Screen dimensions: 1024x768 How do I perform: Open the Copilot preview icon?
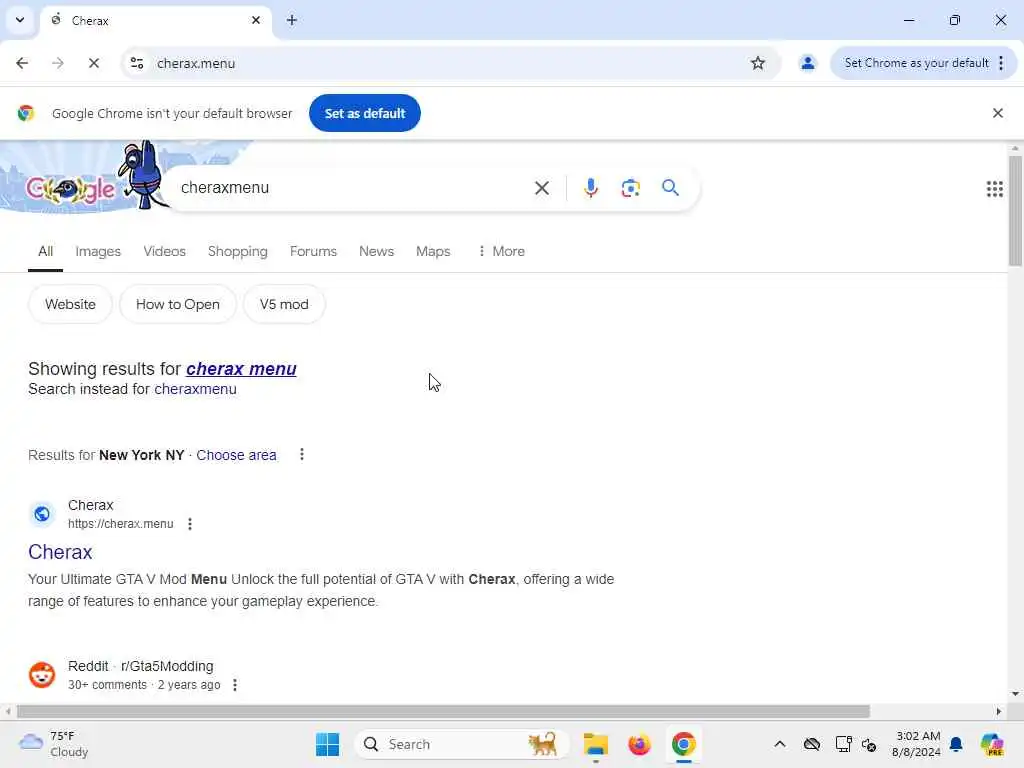pos(992,744)
